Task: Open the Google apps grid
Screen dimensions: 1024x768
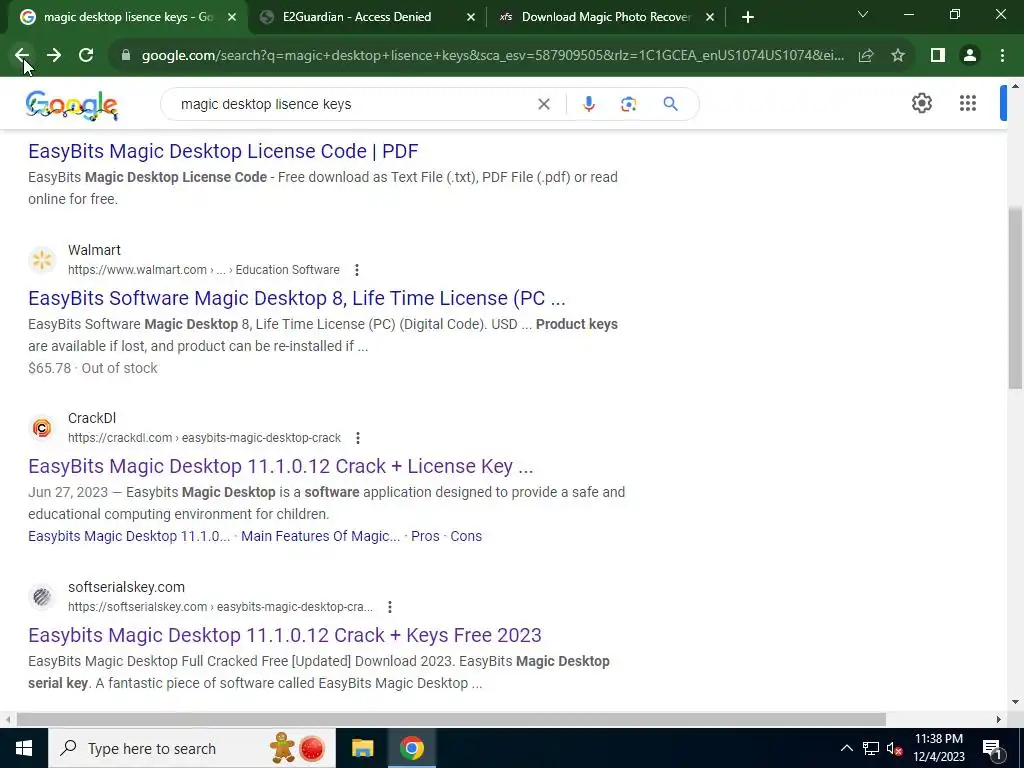Action: point(968,103)
